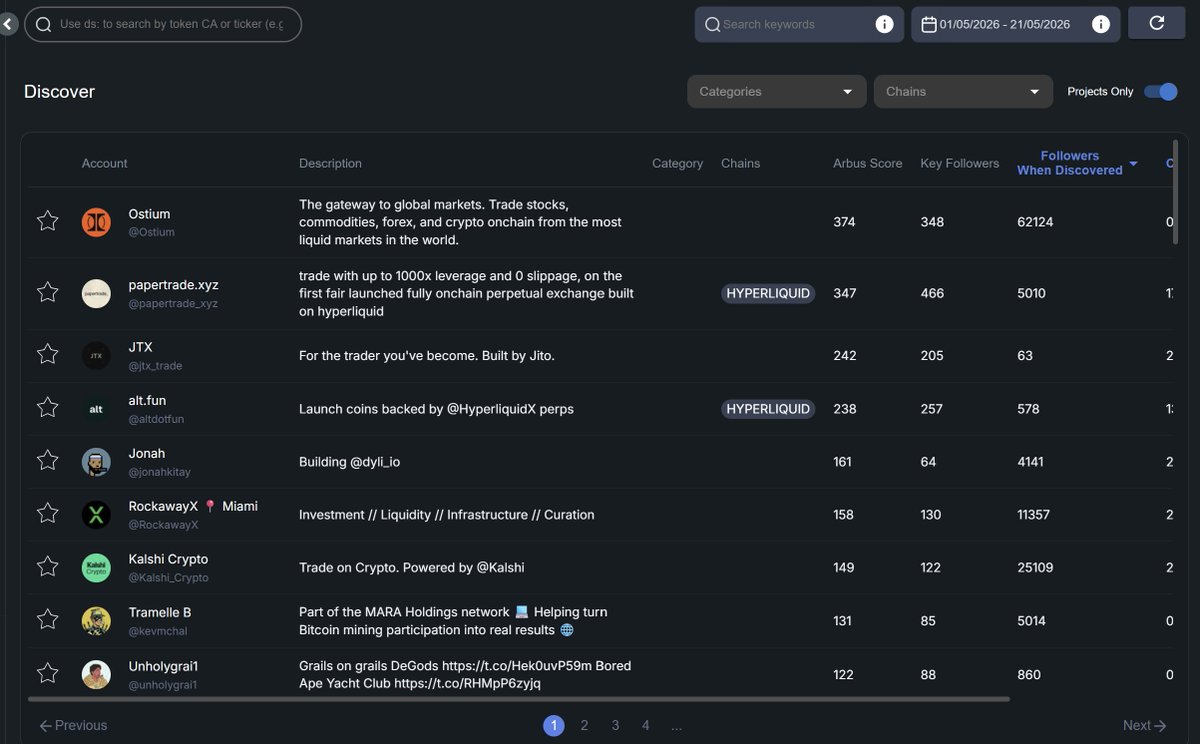The width and height of the screenshot is (1200, 744).
Task: Click HYPERLIQUID chain tag for papertrade.xyz
Action: tap(768, 293)
